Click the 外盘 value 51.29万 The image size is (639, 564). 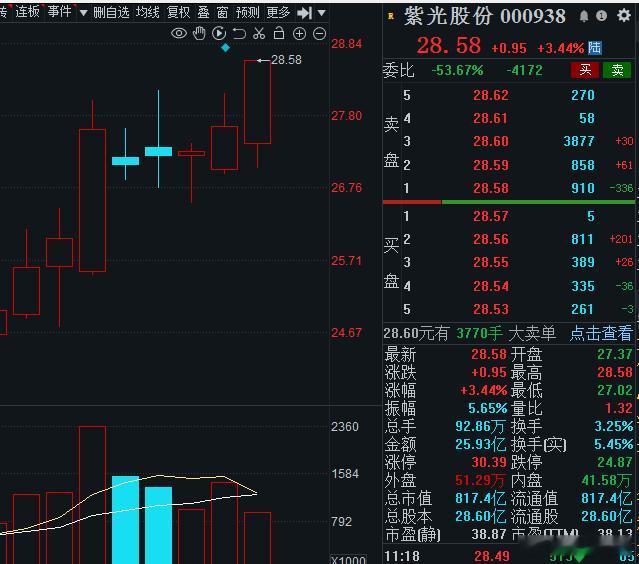point(480,480)
